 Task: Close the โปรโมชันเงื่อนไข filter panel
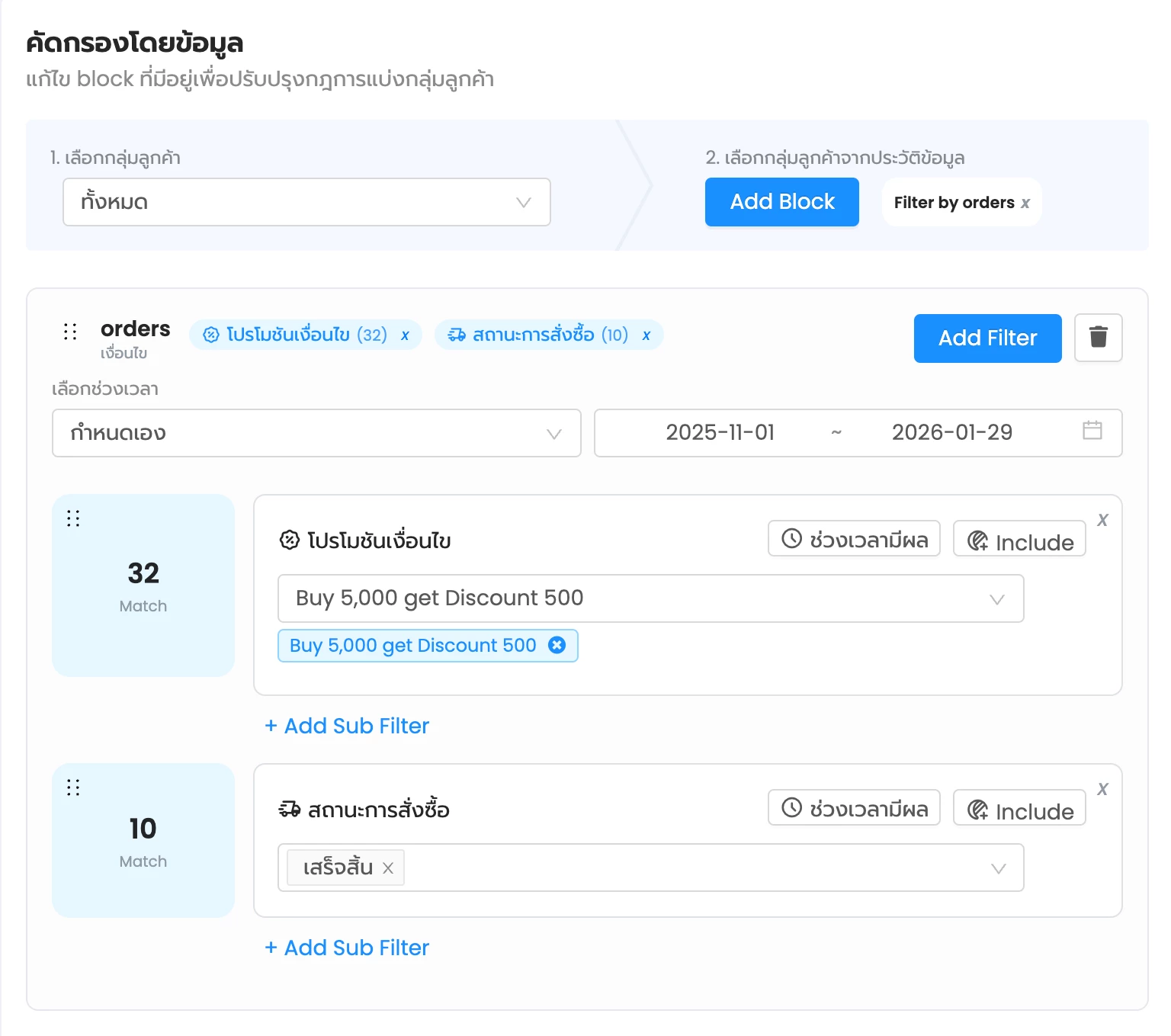[1102, 520]
